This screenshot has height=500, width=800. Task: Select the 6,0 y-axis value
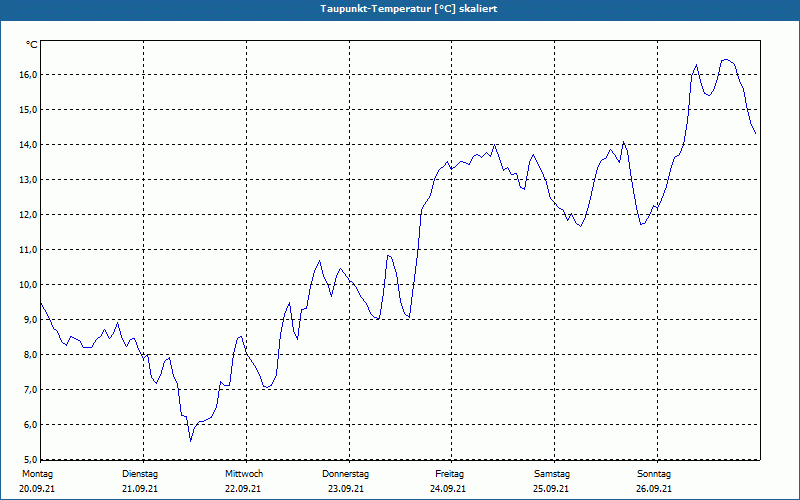[31, 424]
